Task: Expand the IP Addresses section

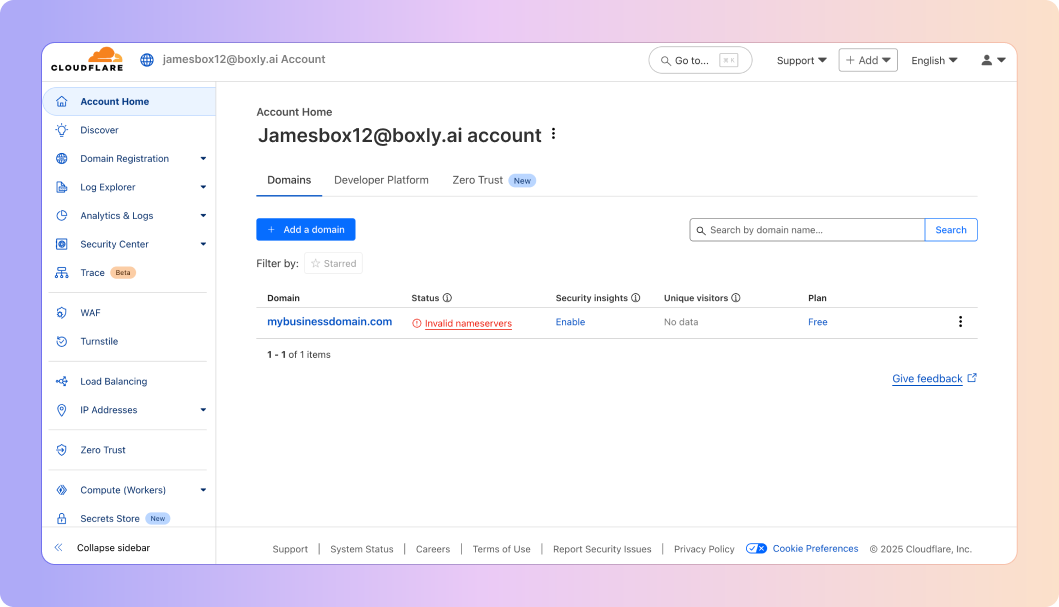Action: pos(203,410)
